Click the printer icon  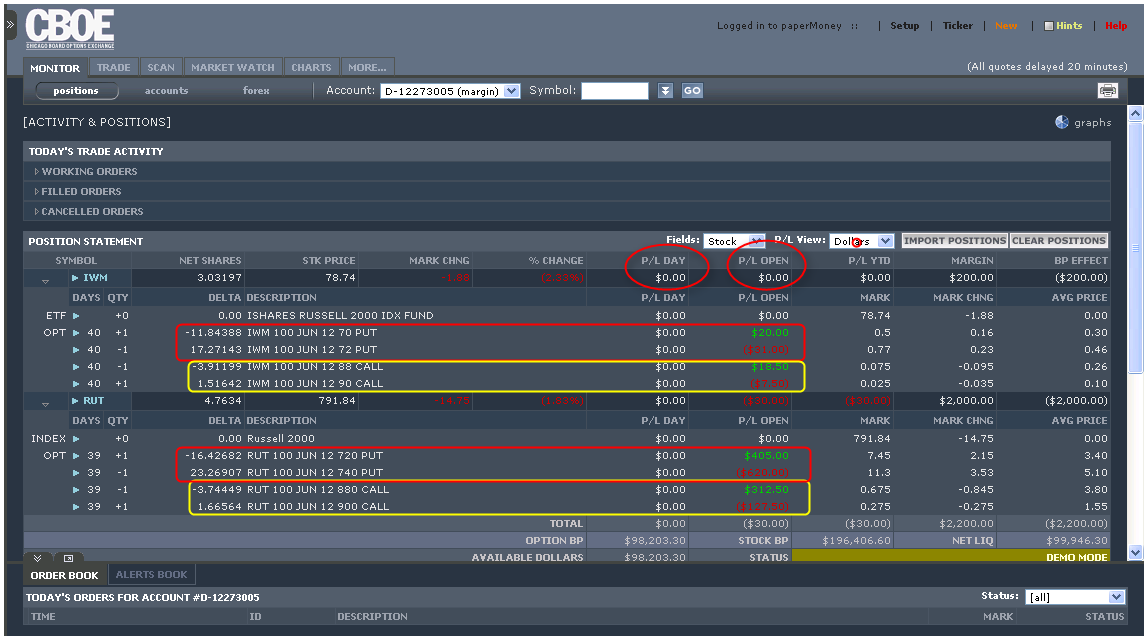pos(1107,90)
